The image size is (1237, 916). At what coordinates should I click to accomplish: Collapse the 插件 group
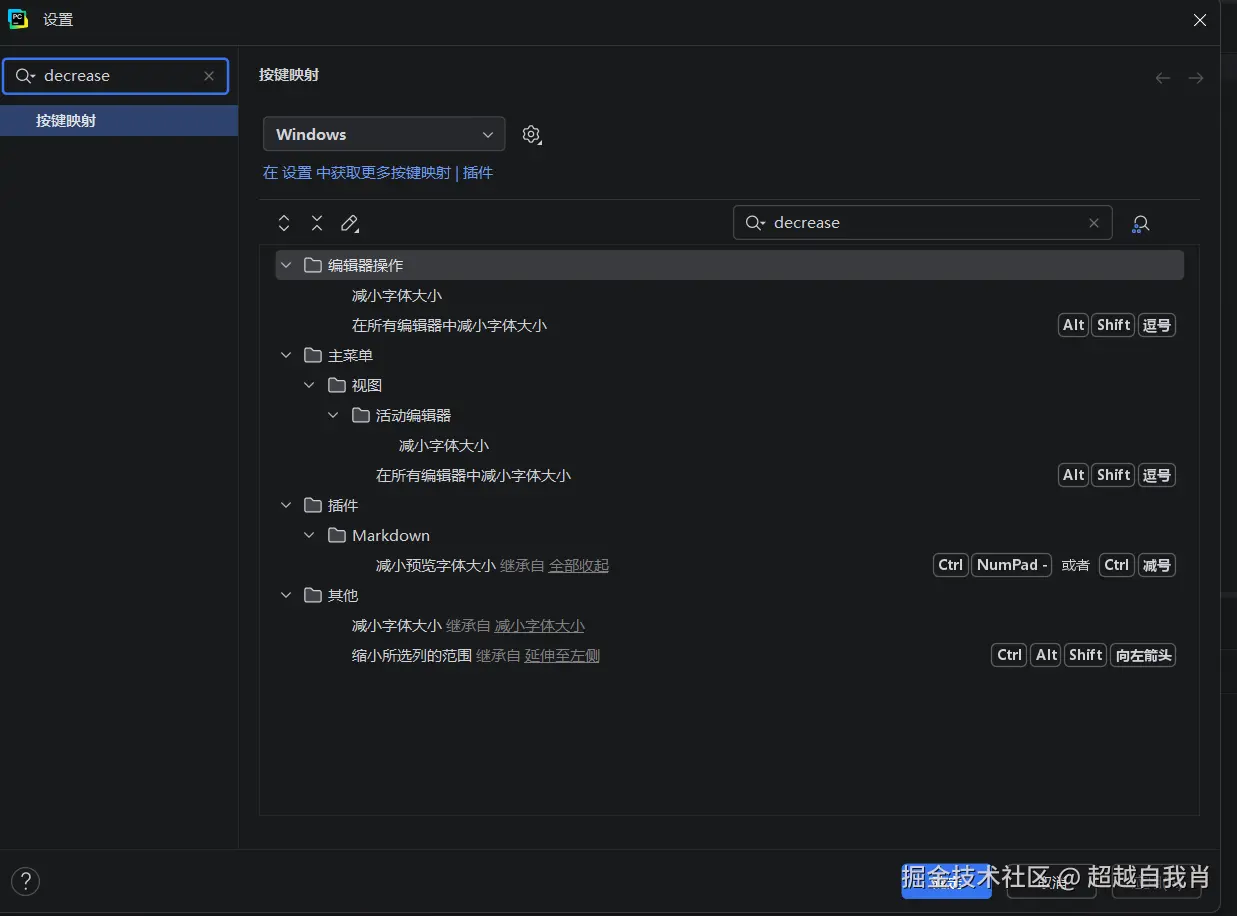tap(287, 505)
